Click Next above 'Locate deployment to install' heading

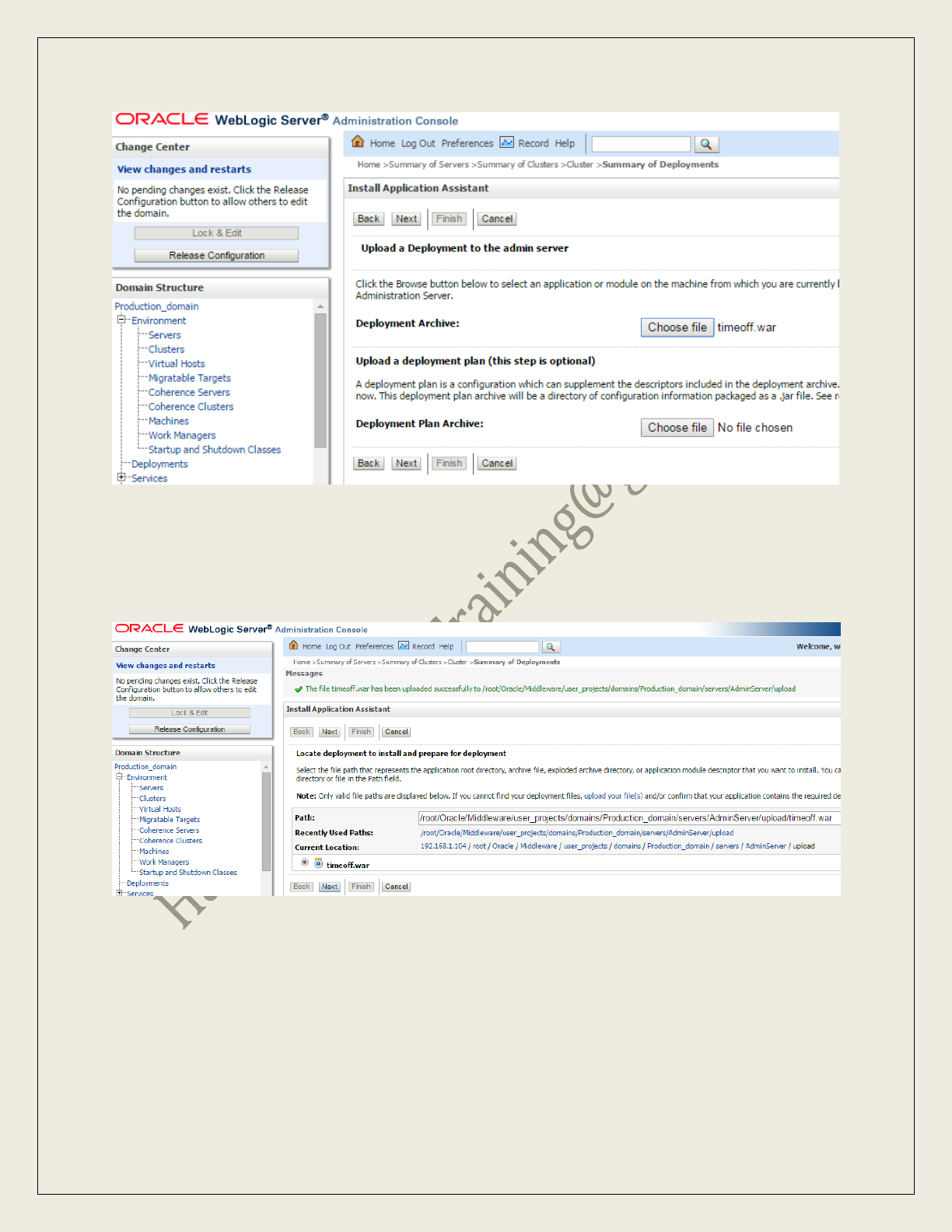[x=330, y=732]
